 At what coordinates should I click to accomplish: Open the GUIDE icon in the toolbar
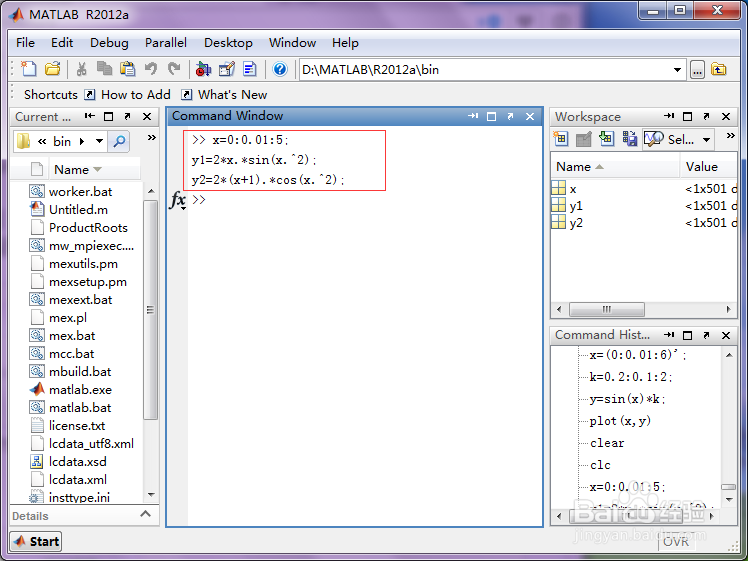(x=227, y=70)
